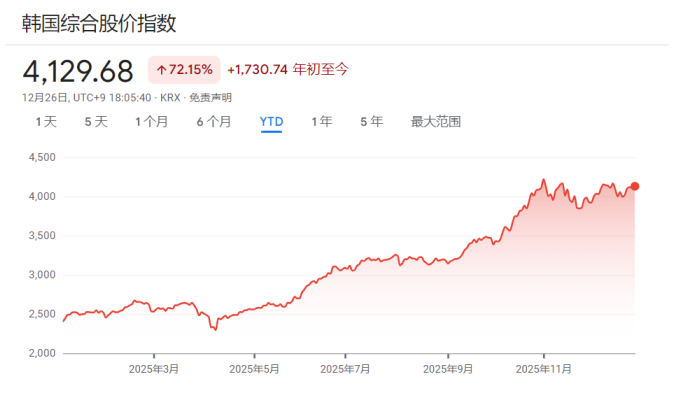This screenshot has height=399, width=685.
Task: Click the KRX exchange label
Action: [x=170, y=97]
